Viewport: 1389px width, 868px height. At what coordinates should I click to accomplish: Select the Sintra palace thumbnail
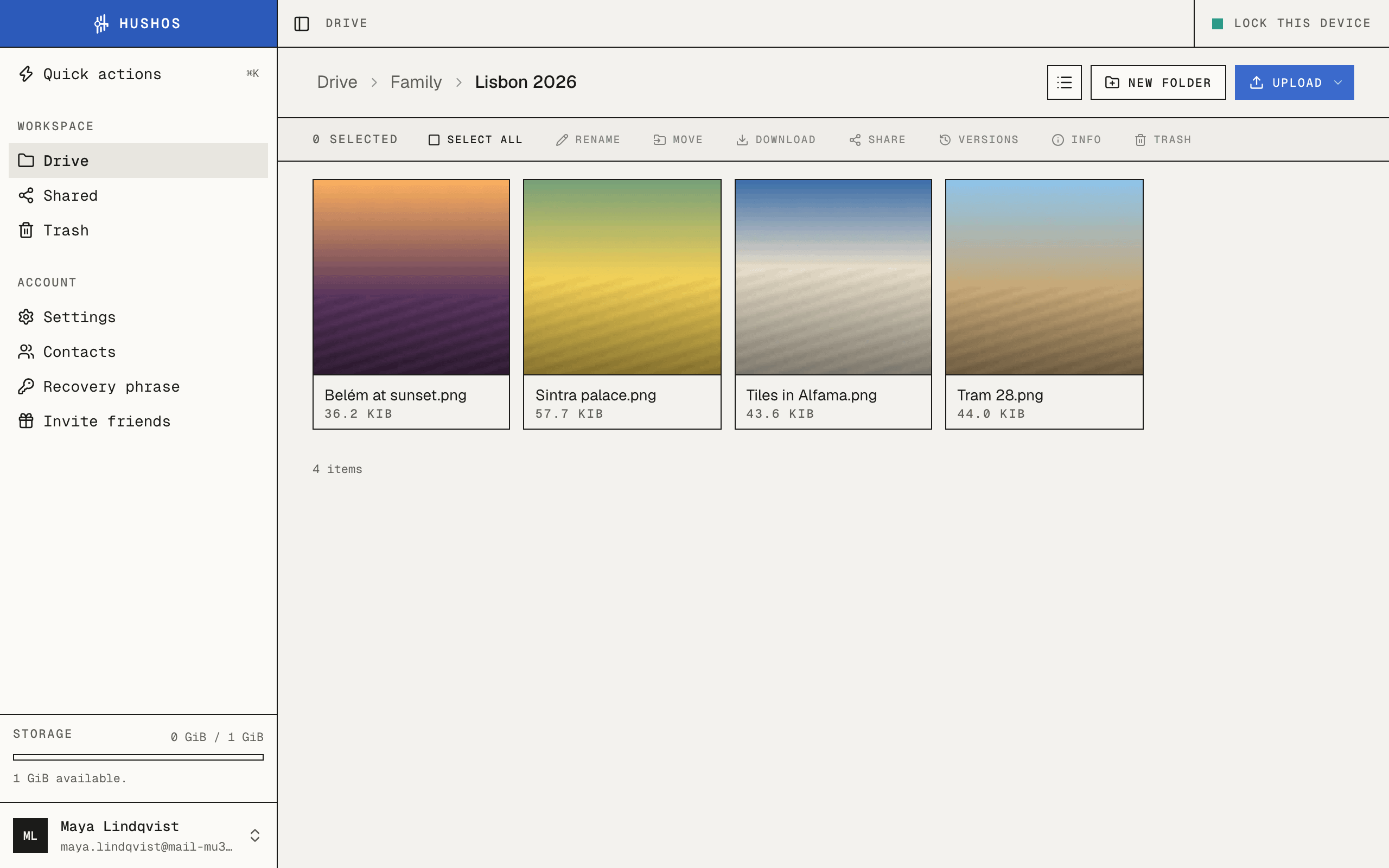pyautogui.click(x=622, y=277)
